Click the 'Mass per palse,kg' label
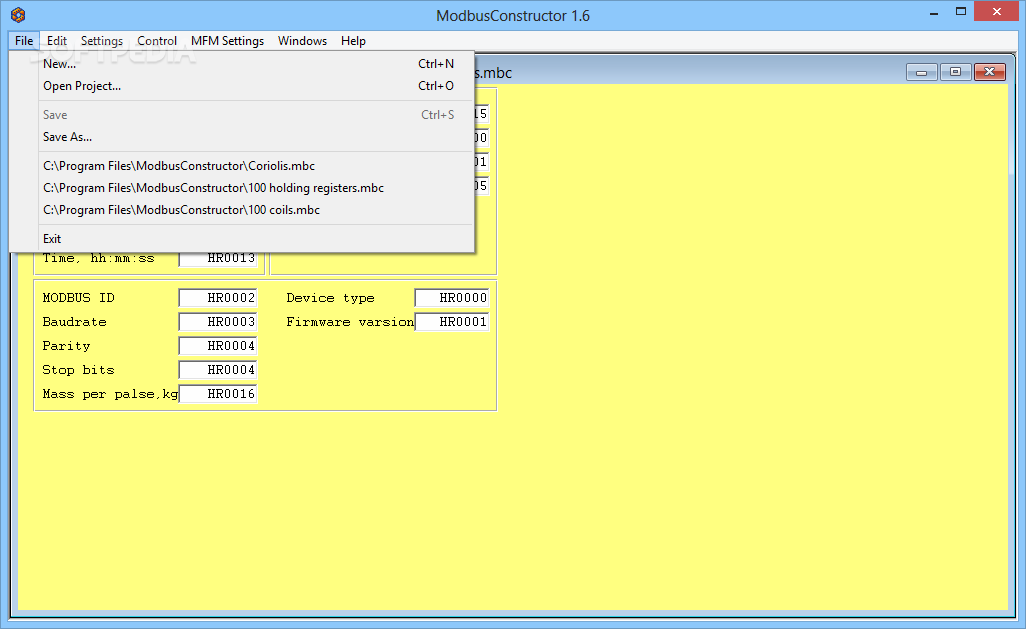The height and width of the screenshot is (629, 1026). point(110,394)
